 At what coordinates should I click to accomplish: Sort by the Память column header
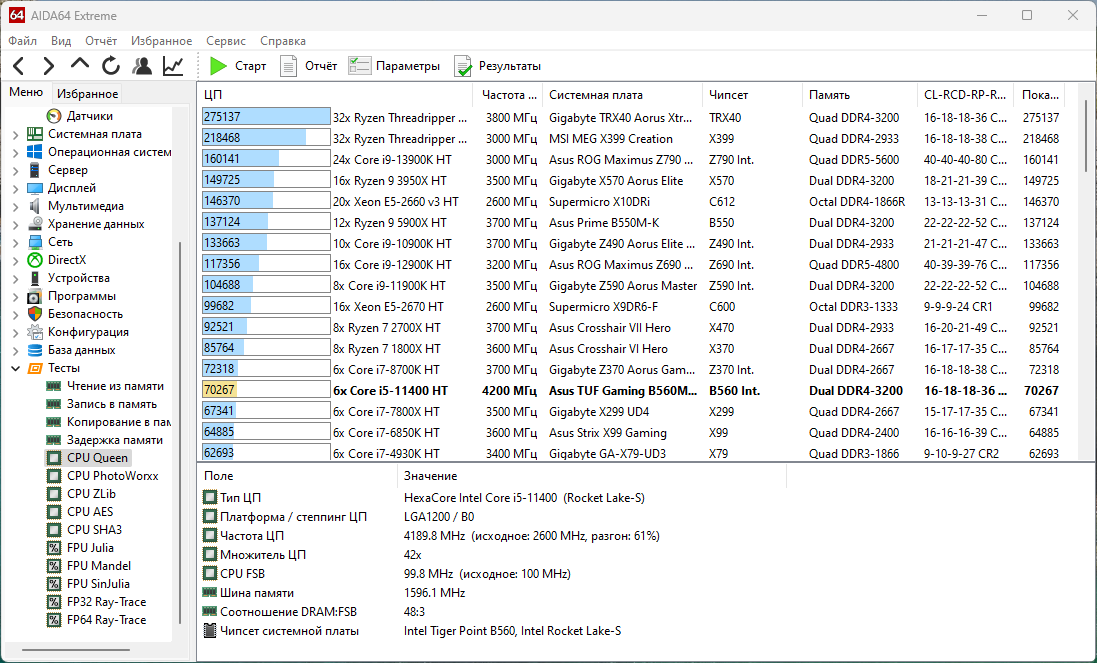click(859, 95)
